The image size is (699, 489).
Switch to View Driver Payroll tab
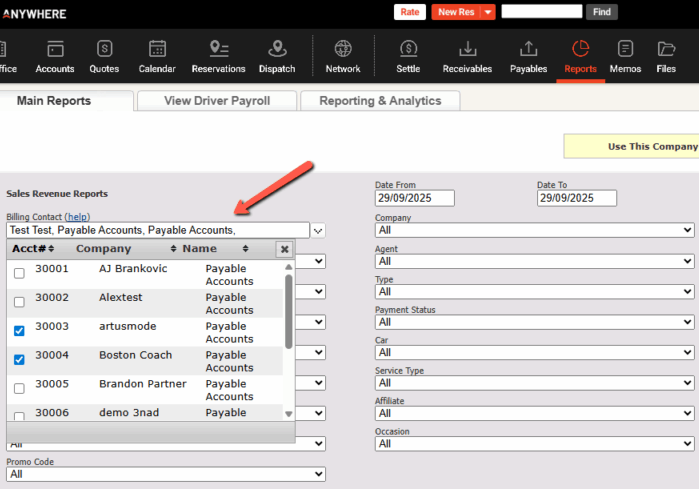tap(217, 101)
